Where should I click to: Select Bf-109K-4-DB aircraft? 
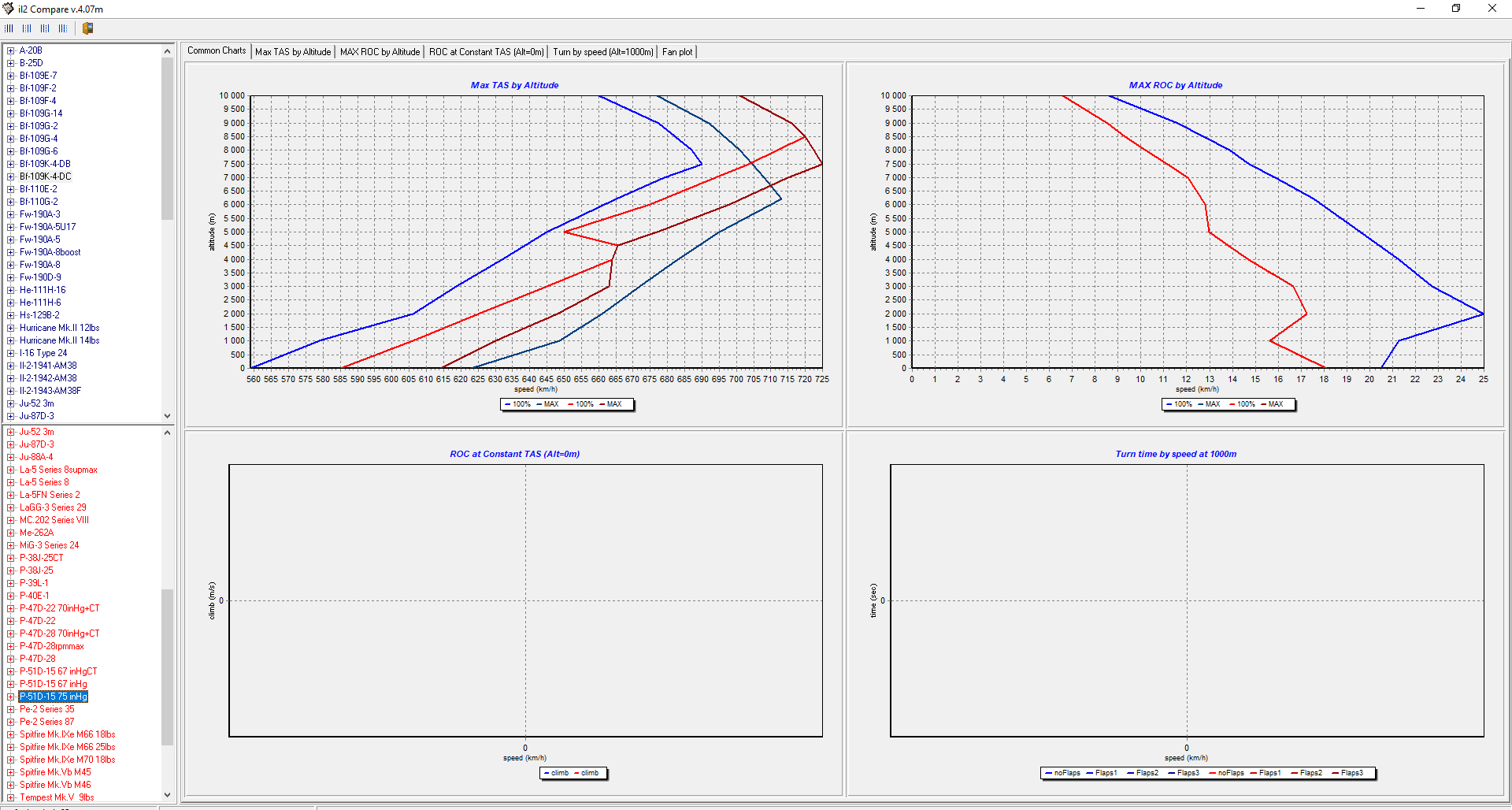[x=45, y=164]
